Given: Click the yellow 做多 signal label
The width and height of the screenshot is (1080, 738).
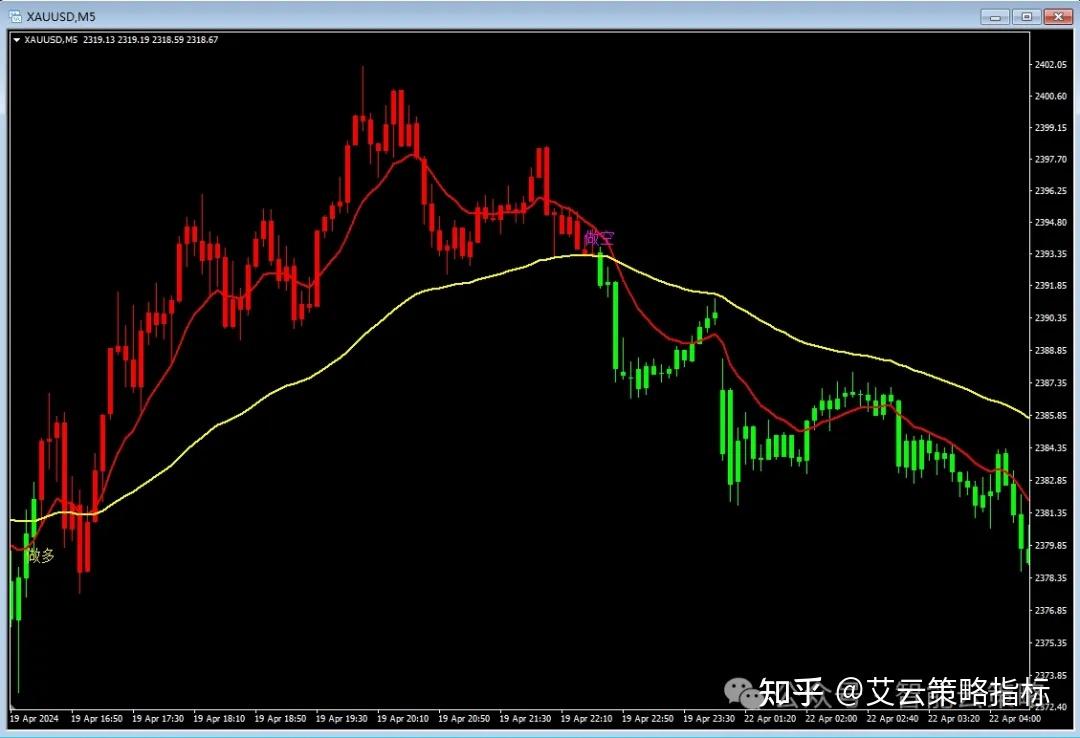Looking at the screenshot, I should point(41,555).
